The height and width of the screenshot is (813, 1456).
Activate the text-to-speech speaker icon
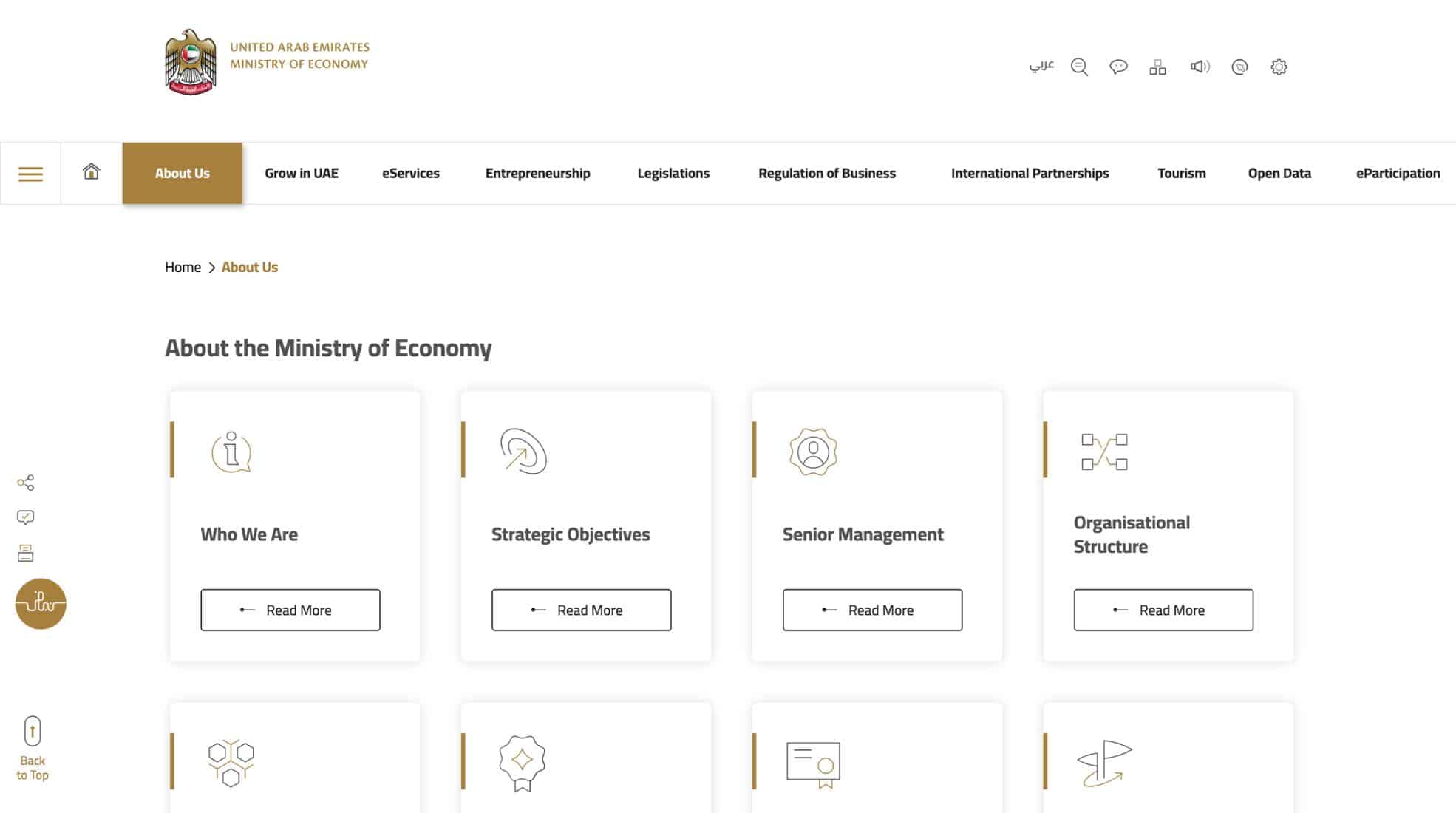pyautogui.click(x=1200, y=67)
